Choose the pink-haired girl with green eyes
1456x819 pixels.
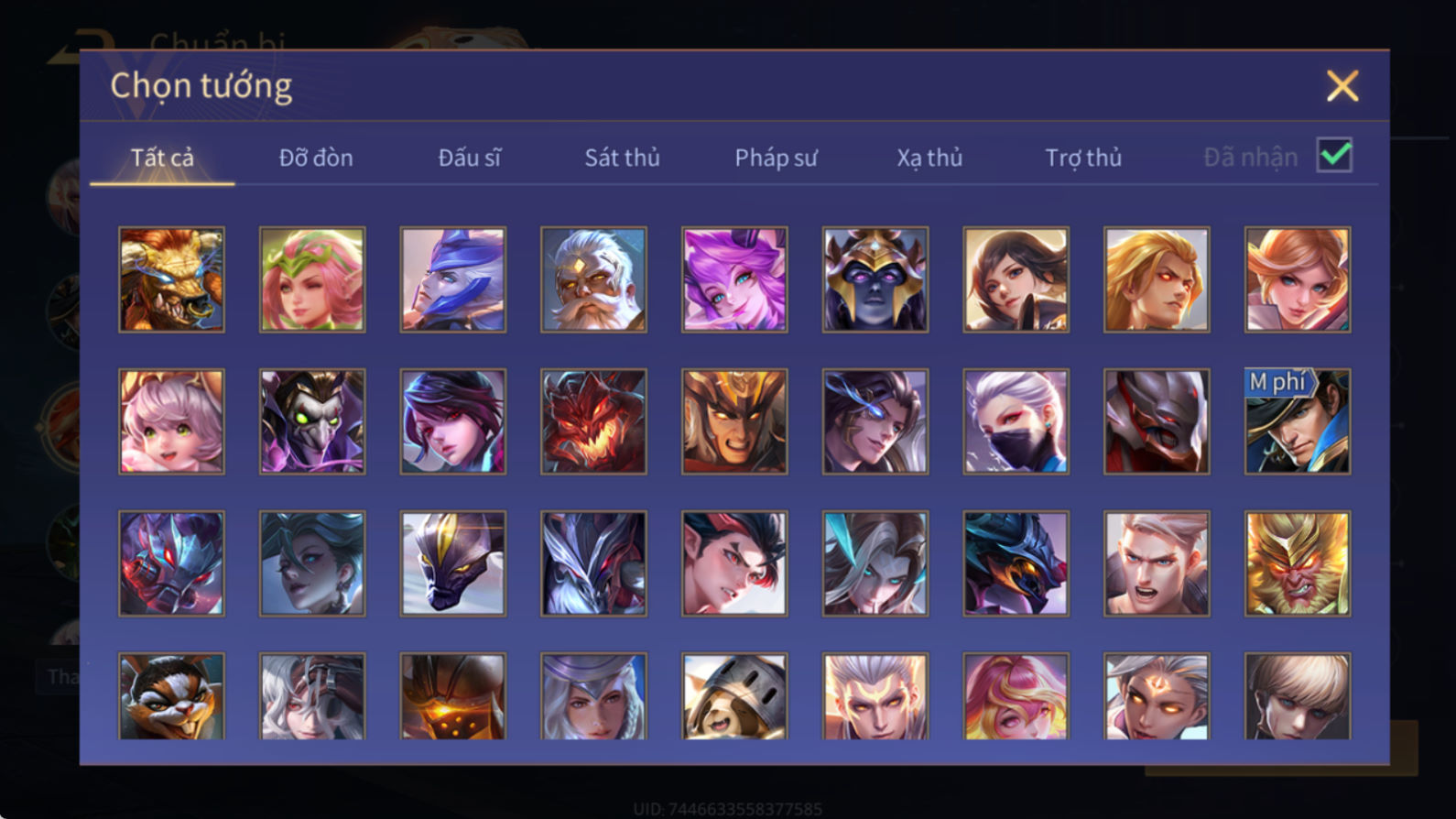tap(171, 421)
